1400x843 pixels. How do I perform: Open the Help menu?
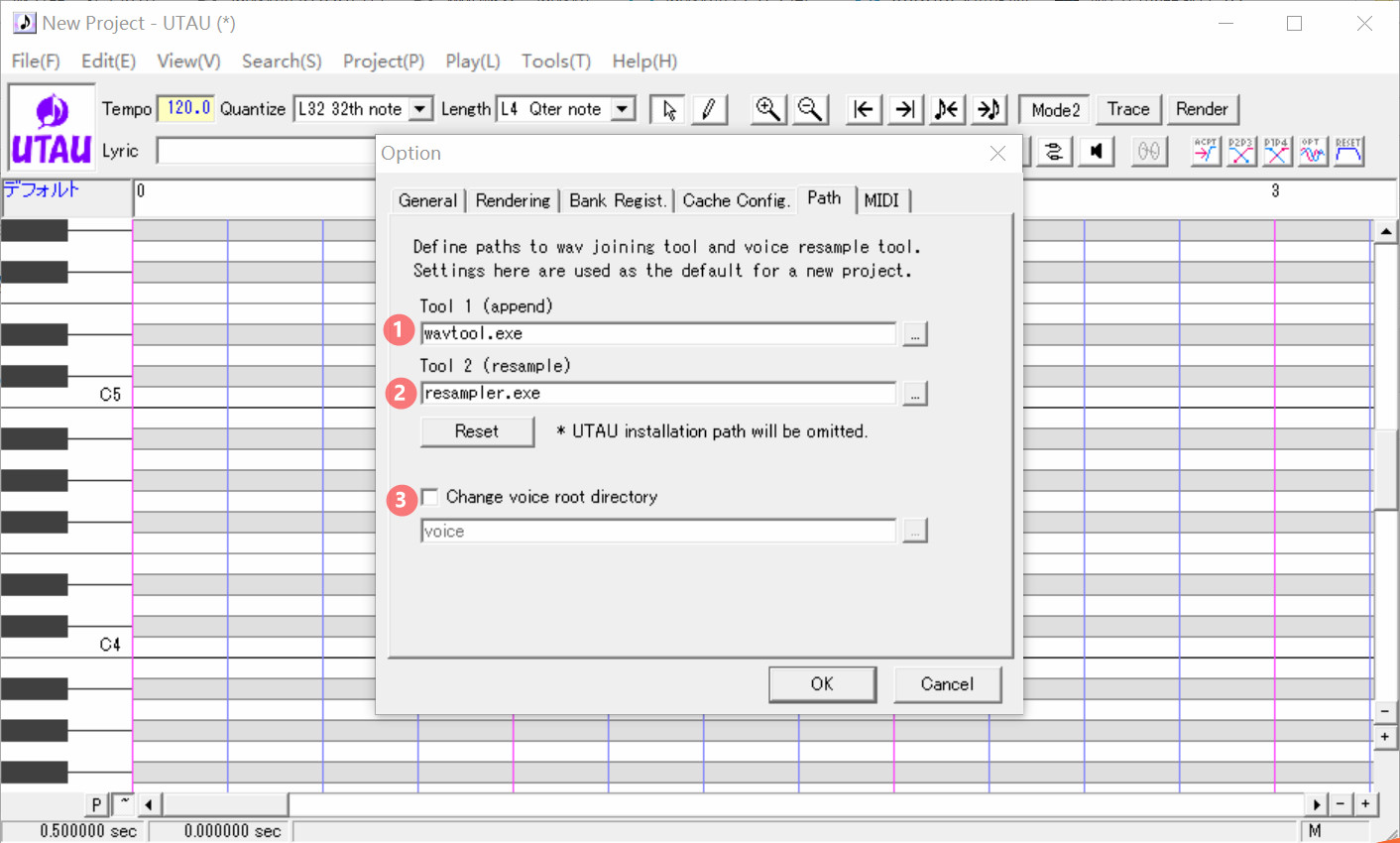[x=644, y=61]
